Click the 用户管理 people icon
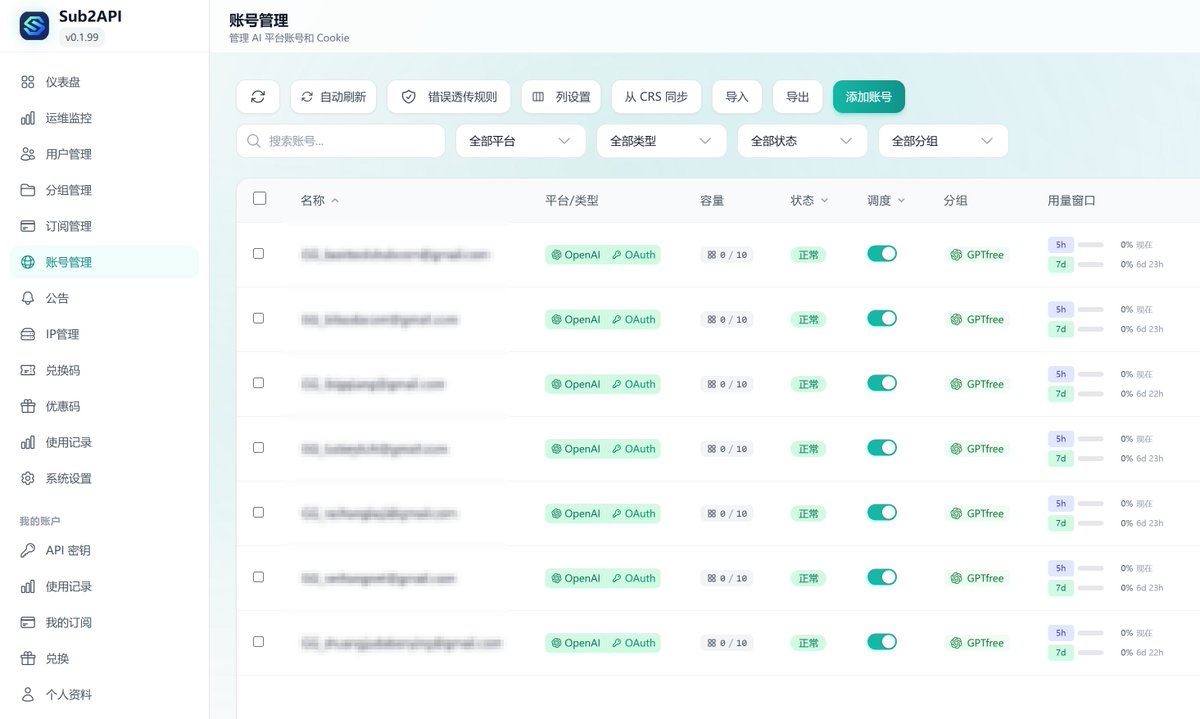This screenshot has height=719, width=1200. pyautogui.click(x=28, y=154)
